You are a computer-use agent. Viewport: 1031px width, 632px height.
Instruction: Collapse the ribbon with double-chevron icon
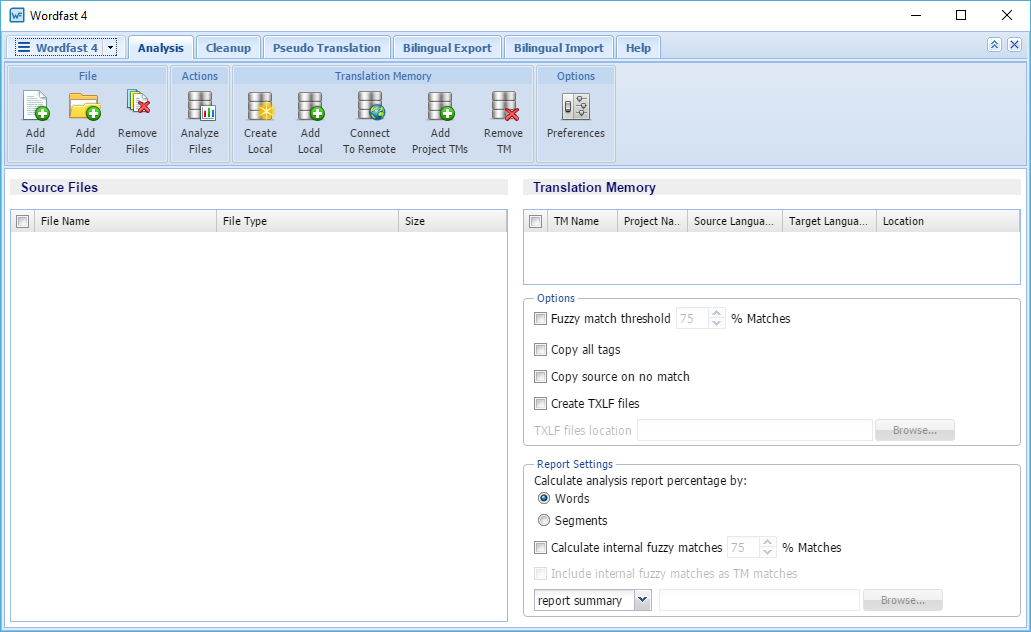click(x=994, y=45)
